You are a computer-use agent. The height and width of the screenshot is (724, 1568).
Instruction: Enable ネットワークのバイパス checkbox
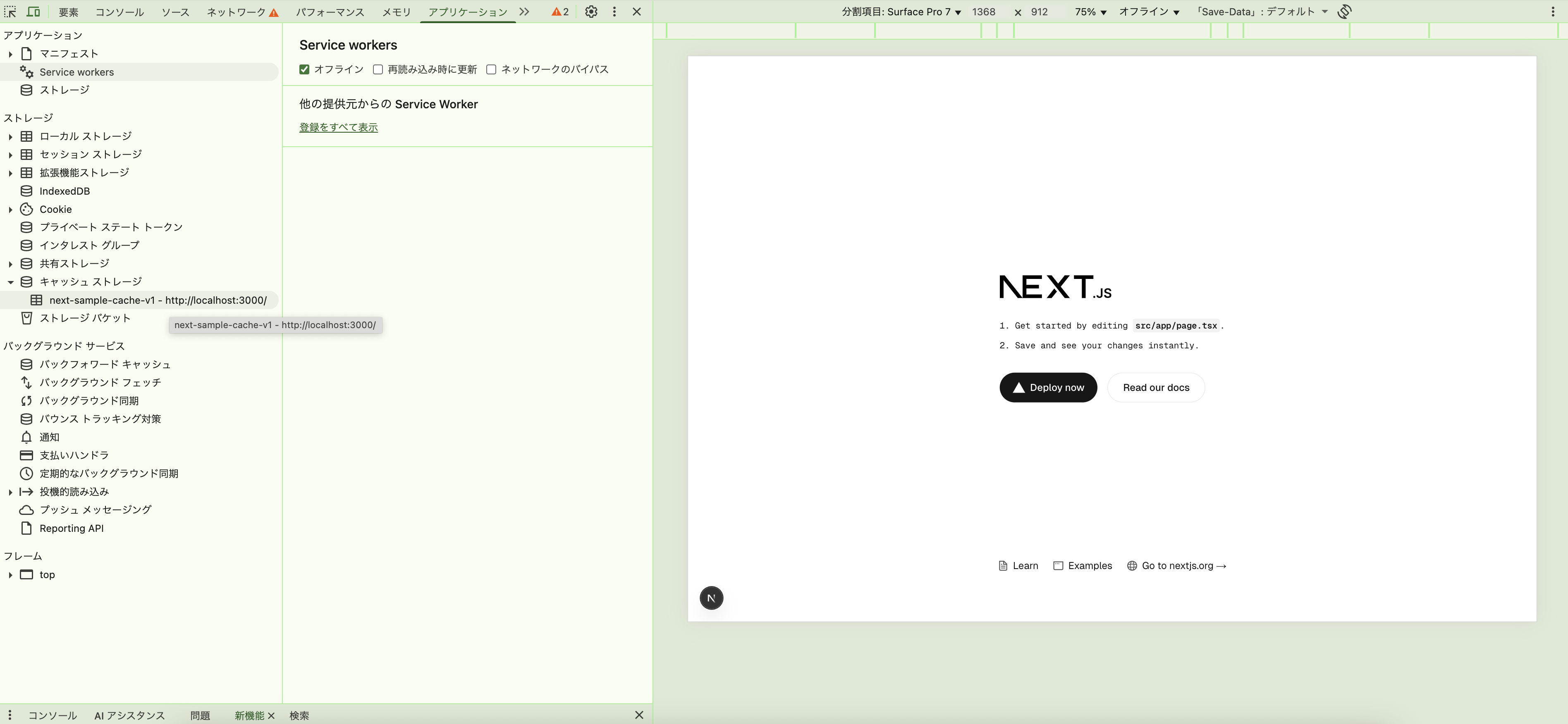coord(491,69)
